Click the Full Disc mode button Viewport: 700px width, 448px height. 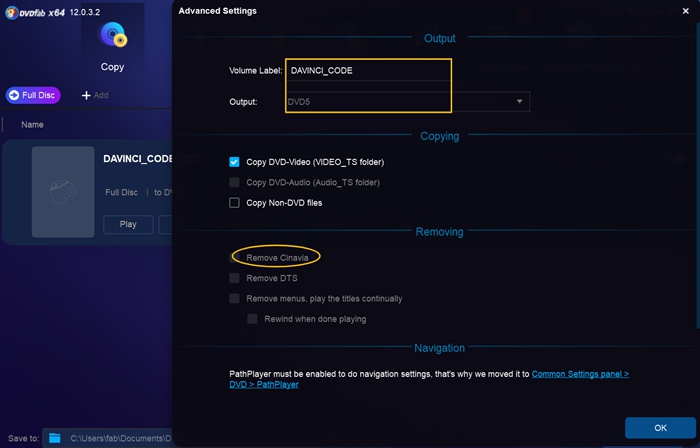click(x=33, y=95)
